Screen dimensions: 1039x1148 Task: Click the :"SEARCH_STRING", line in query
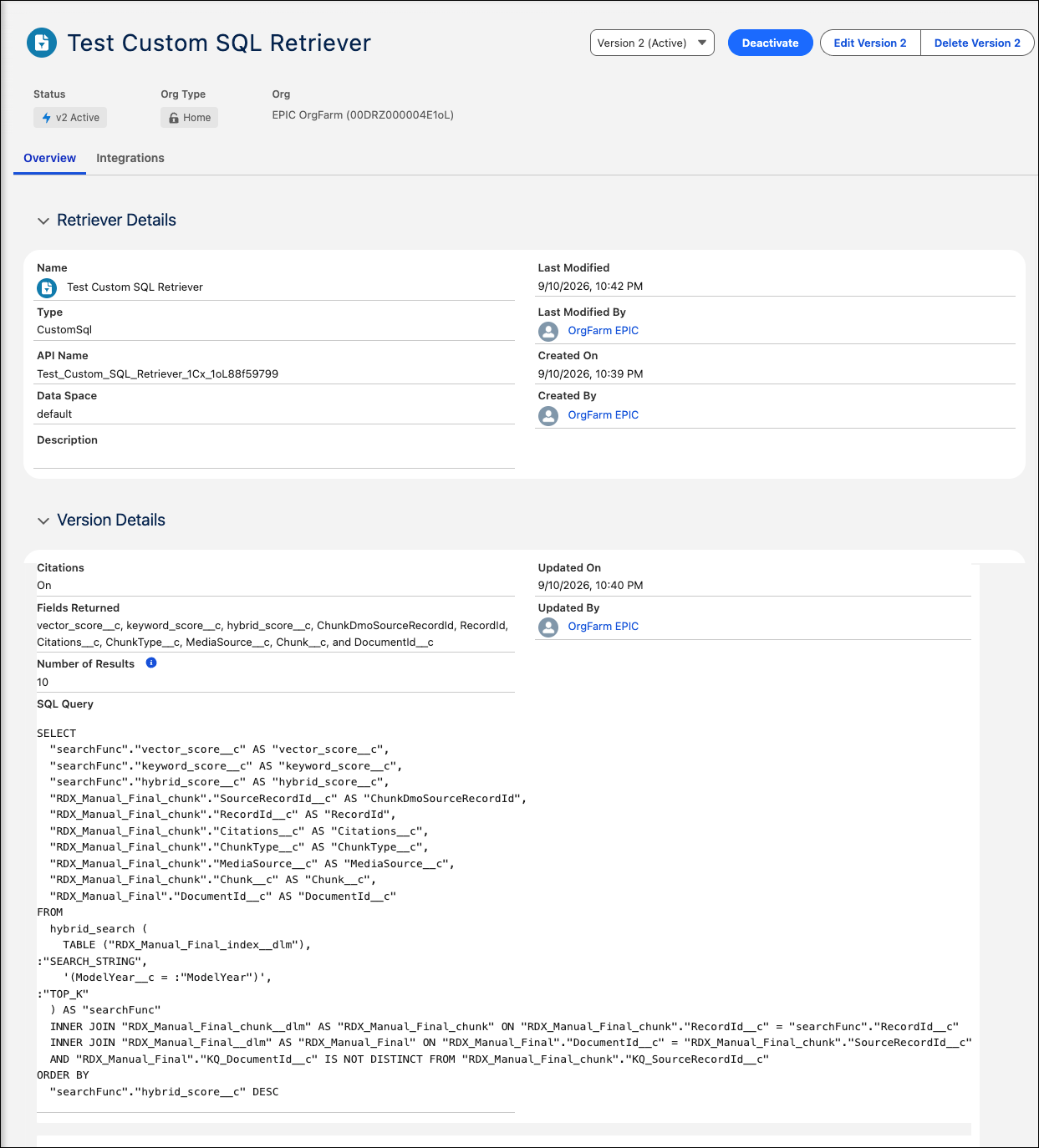(92, 962)
